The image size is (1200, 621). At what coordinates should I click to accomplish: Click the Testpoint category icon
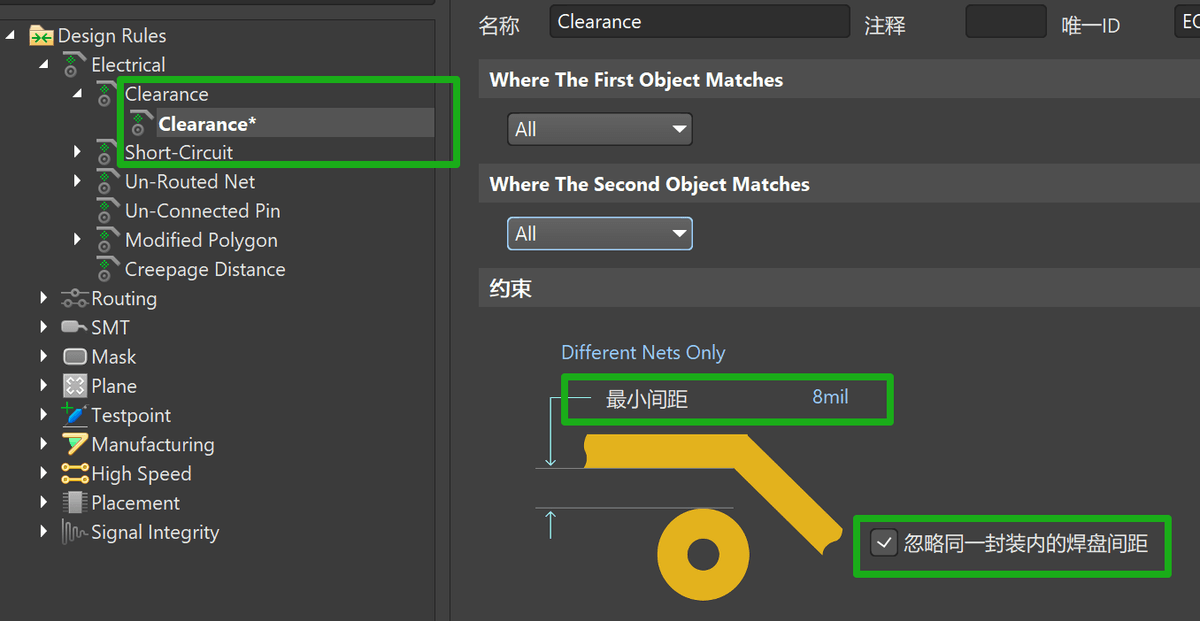point(74,414)
